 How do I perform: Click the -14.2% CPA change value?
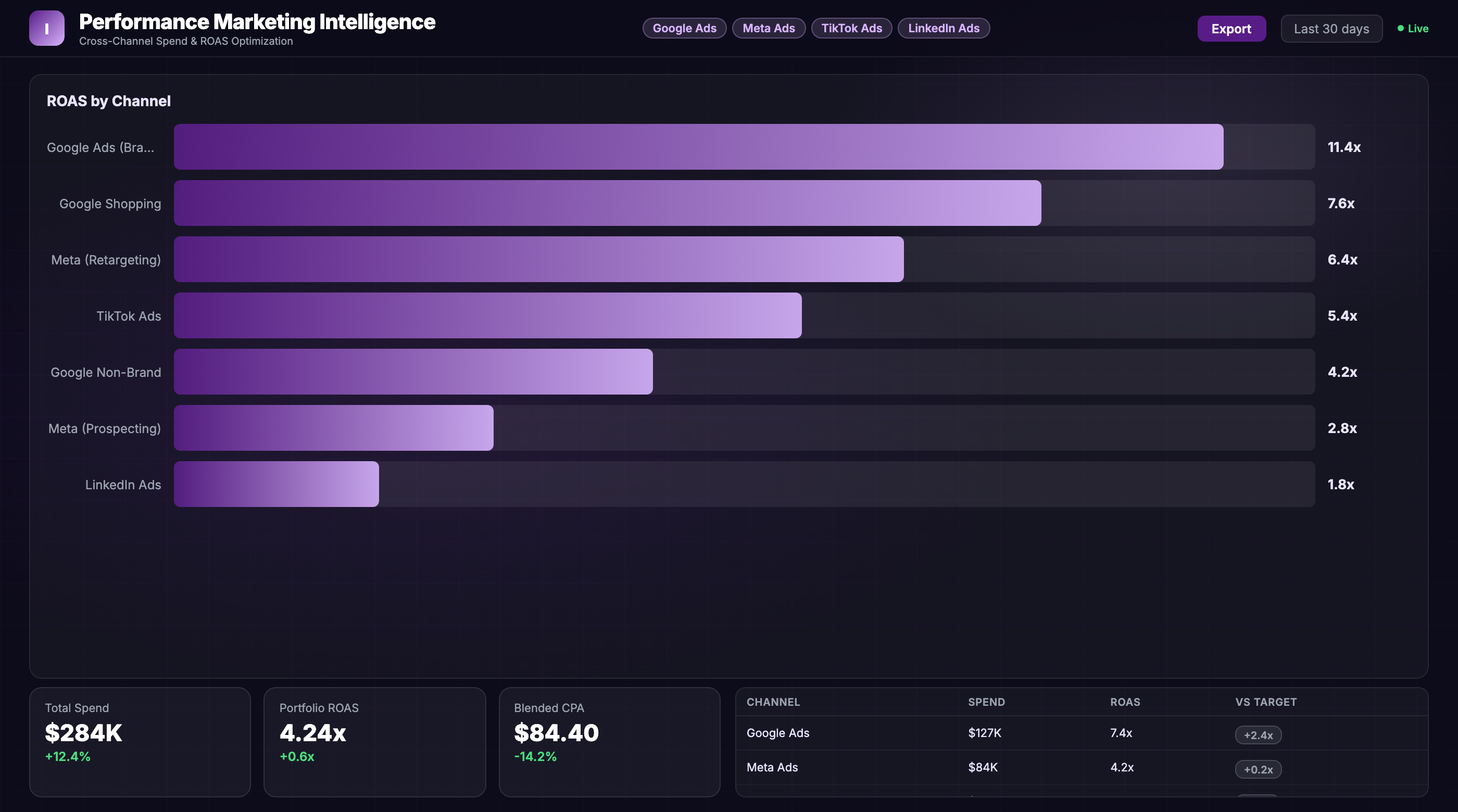pyautogui.click(x=535, y=756)
